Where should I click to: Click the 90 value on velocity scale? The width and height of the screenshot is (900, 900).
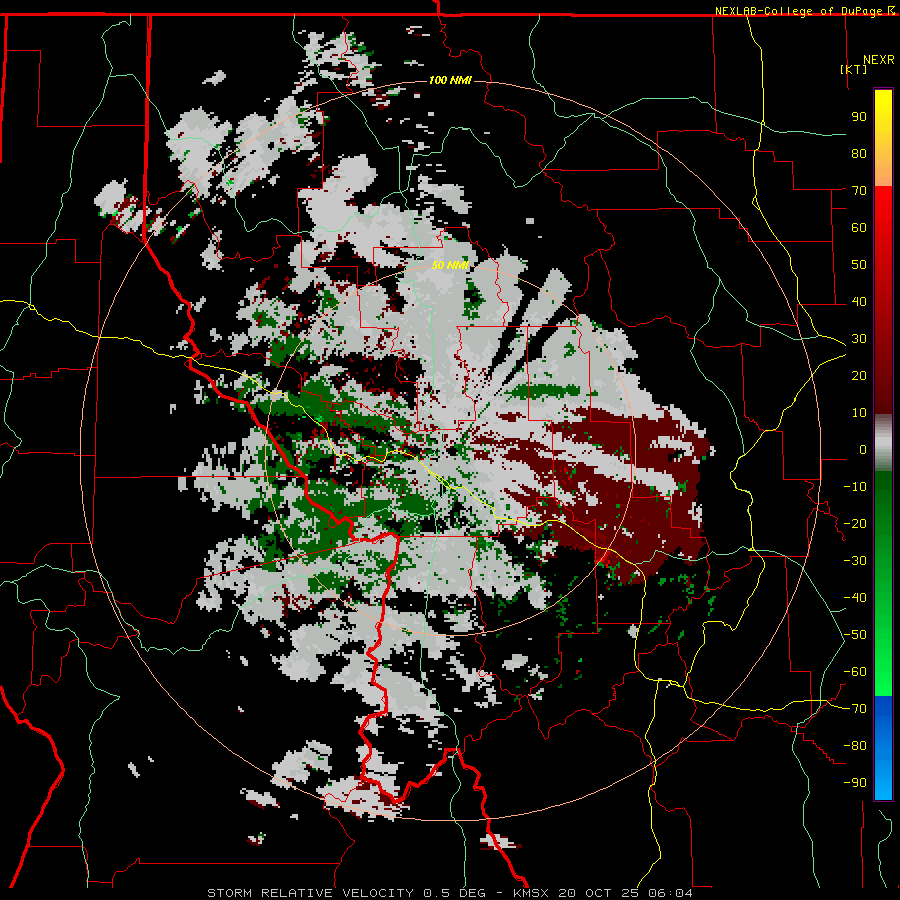pyautogui.click(x=859, y=117)
